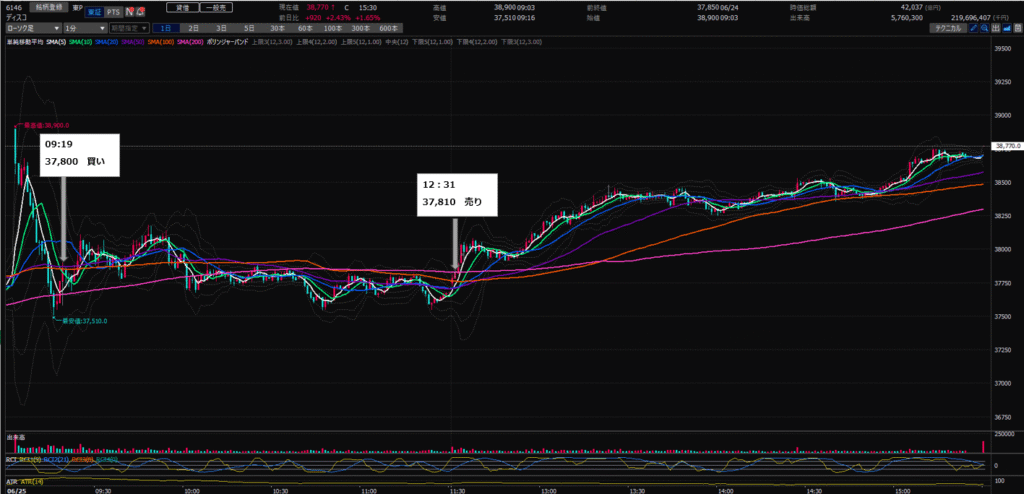Screen dimensions: 1024x494
Task: Click the green SMA(10) legend label
Action: click(x=79, y=42)
